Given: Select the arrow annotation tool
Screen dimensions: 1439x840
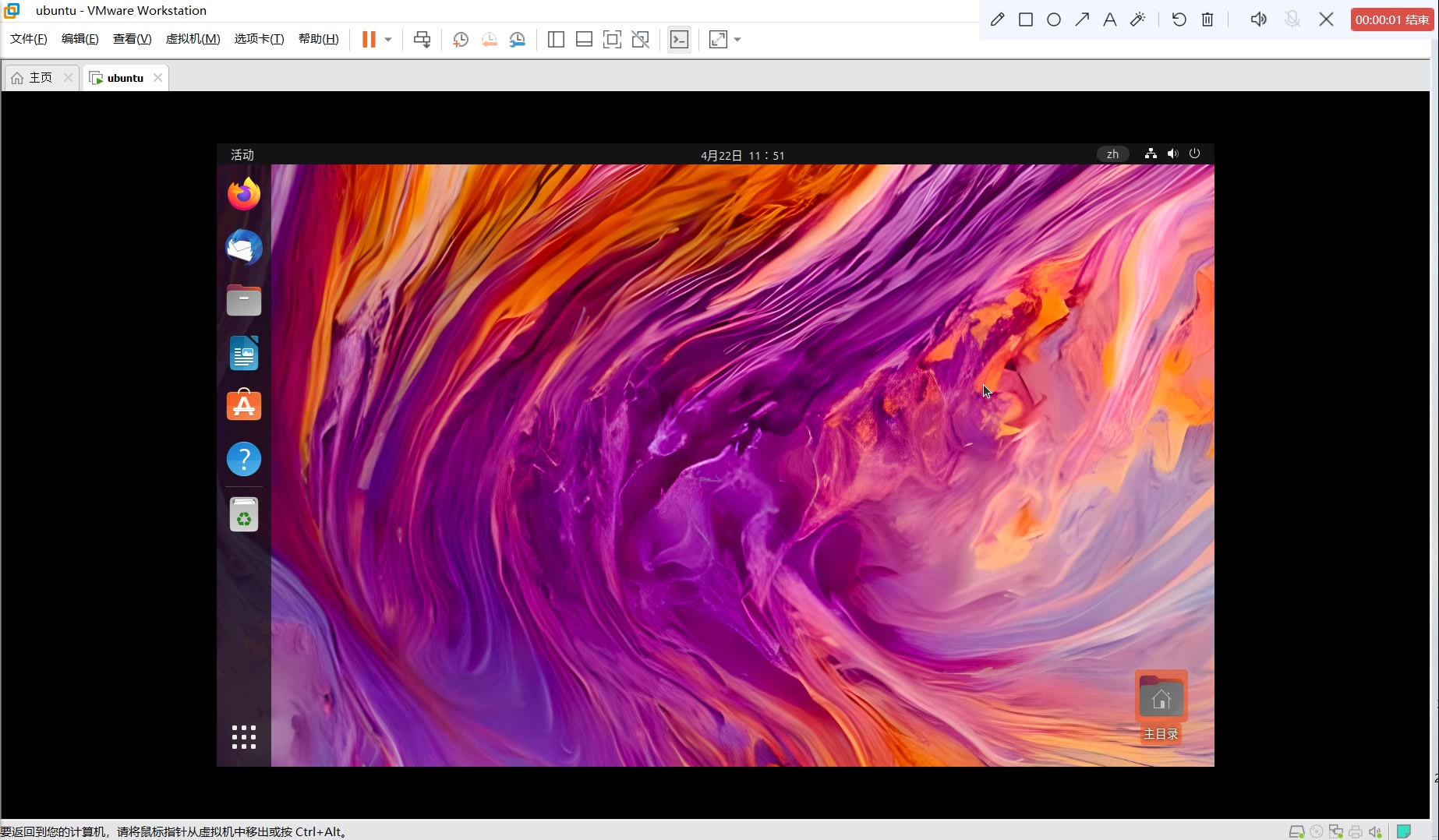Looking at the screenshot, I should [1082, 19].
